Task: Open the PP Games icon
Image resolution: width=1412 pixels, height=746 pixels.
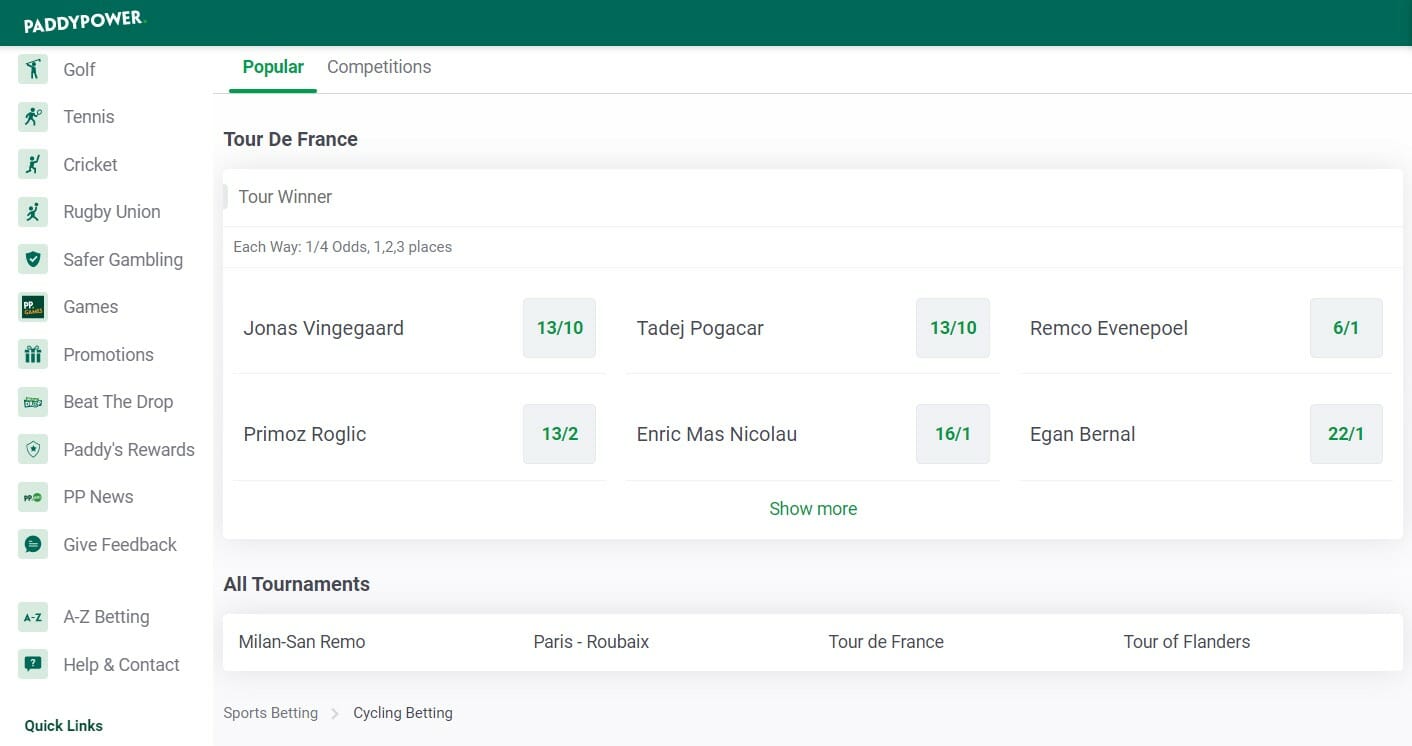Action: [x=33, y=307]
